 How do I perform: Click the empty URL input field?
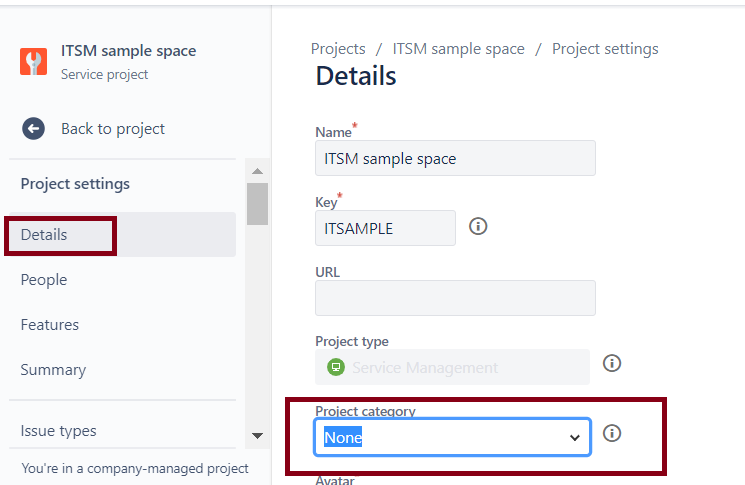(455, 298)
